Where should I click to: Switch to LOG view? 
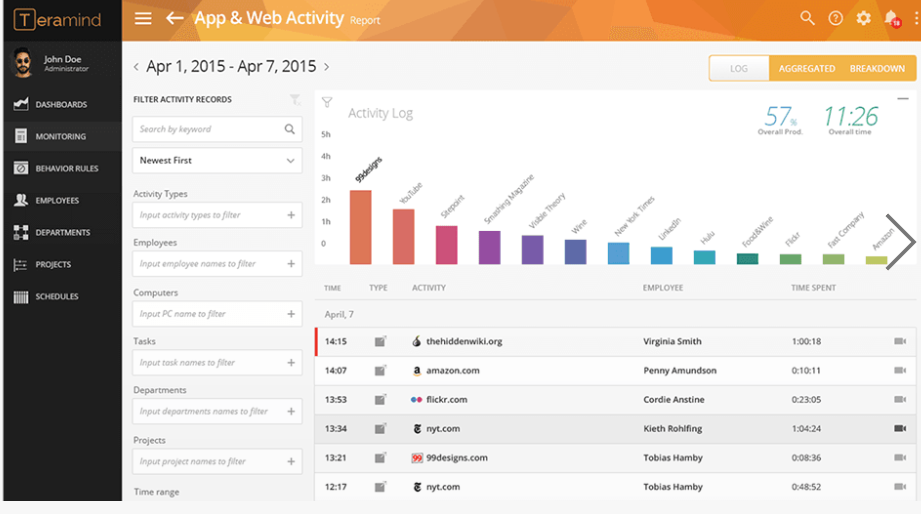pyautogui.click(x=739, y=69)
